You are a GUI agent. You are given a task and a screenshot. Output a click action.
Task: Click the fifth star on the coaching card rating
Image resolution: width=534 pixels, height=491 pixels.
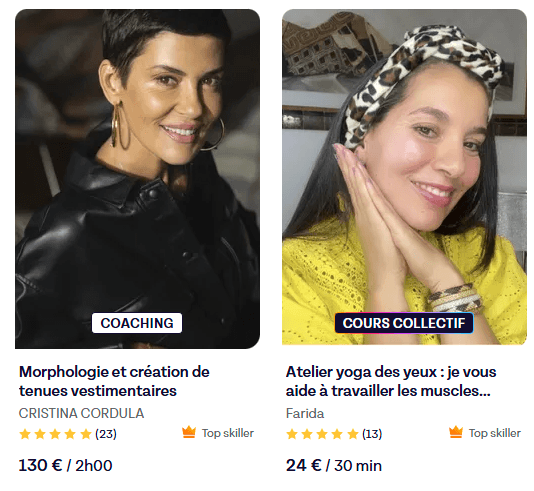(x=86, y=434)
